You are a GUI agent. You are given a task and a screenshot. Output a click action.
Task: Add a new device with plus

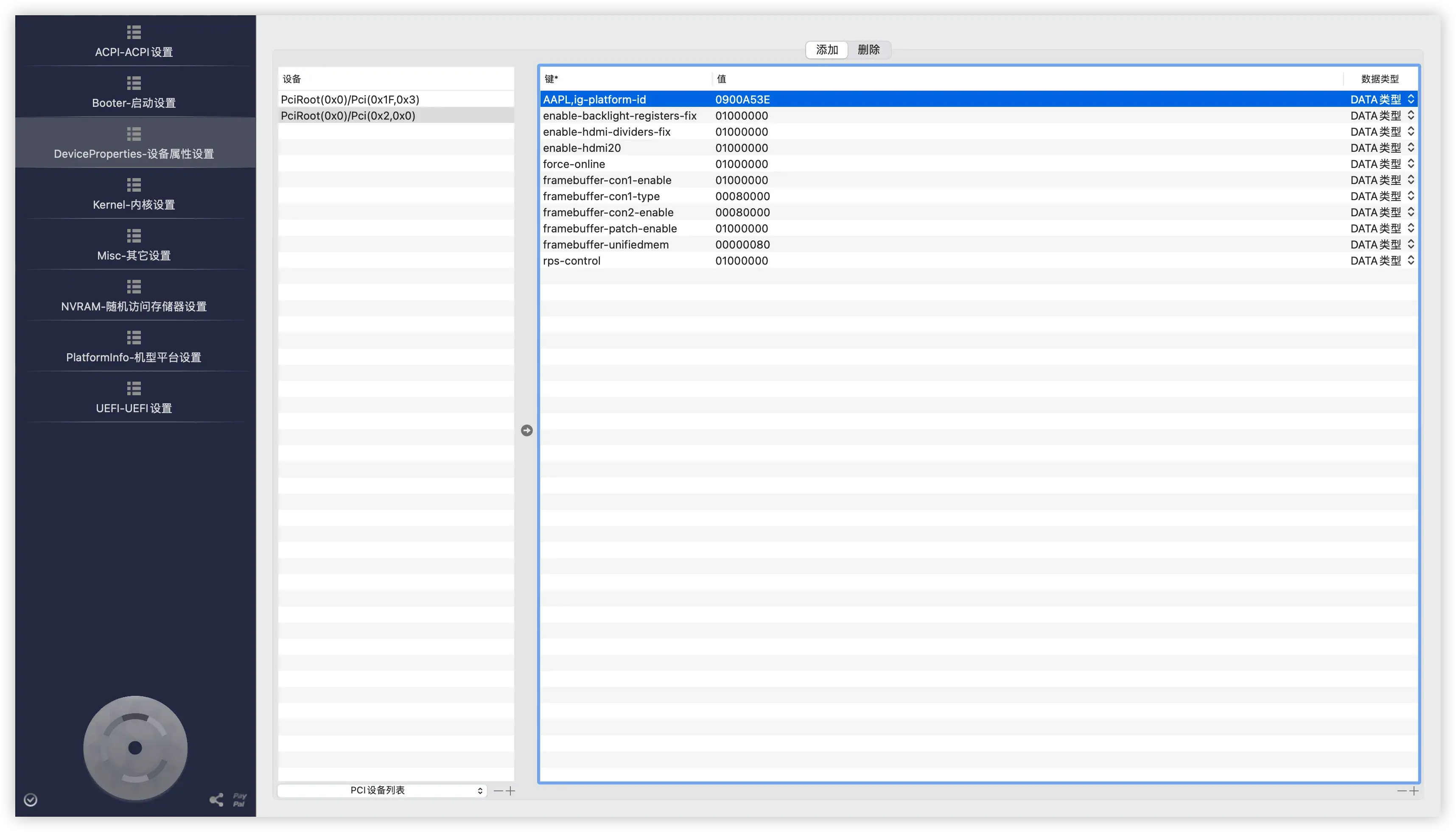[510, 791]
